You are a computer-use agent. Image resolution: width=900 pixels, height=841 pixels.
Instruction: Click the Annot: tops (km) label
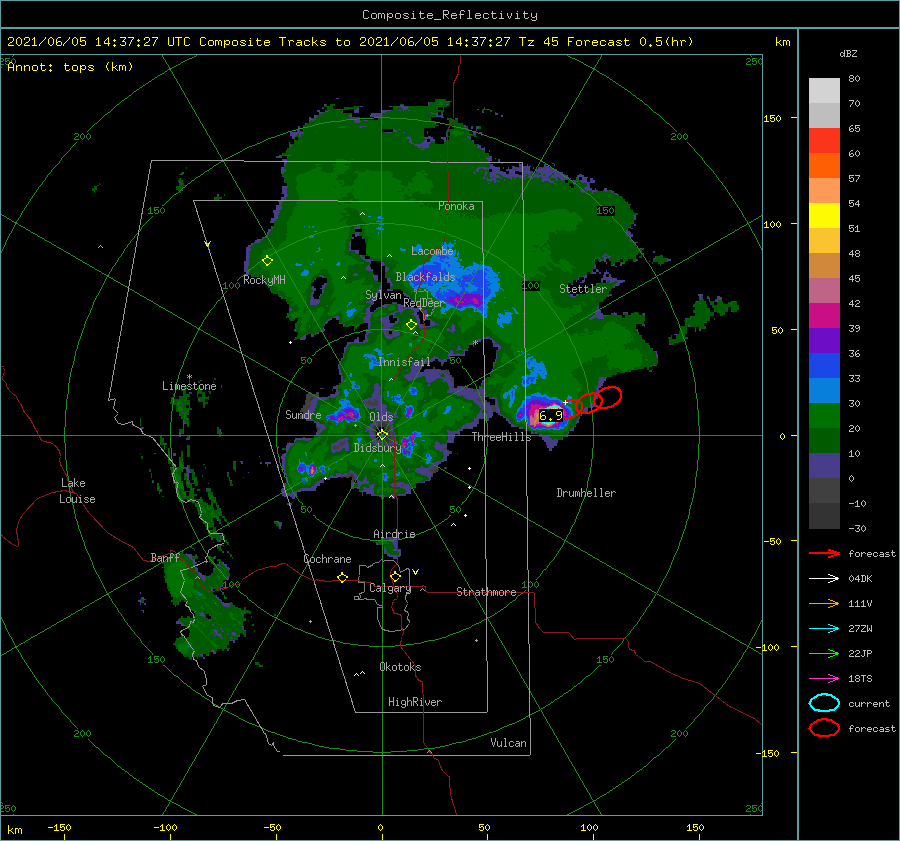coord(70,67)
